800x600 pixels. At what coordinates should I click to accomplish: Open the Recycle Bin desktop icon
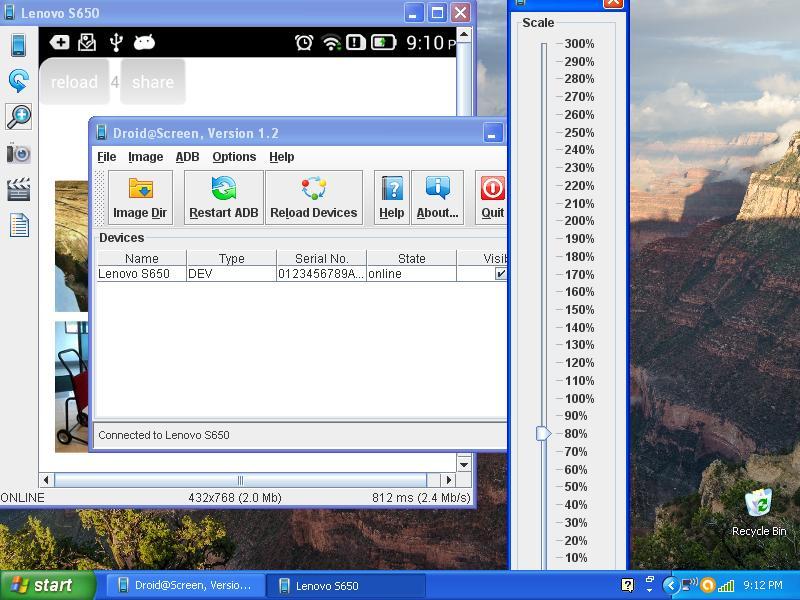point(759,512)
